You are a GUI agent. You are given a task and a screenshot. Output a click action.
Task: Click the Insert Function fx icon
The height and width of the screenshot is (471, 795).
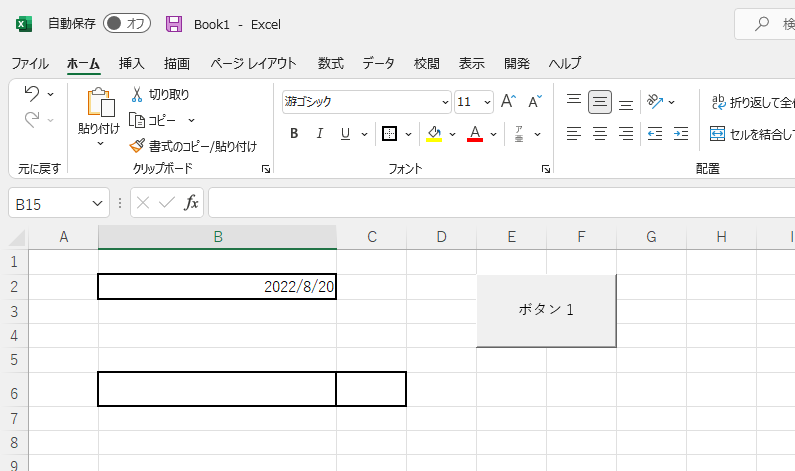coord(191,203)
